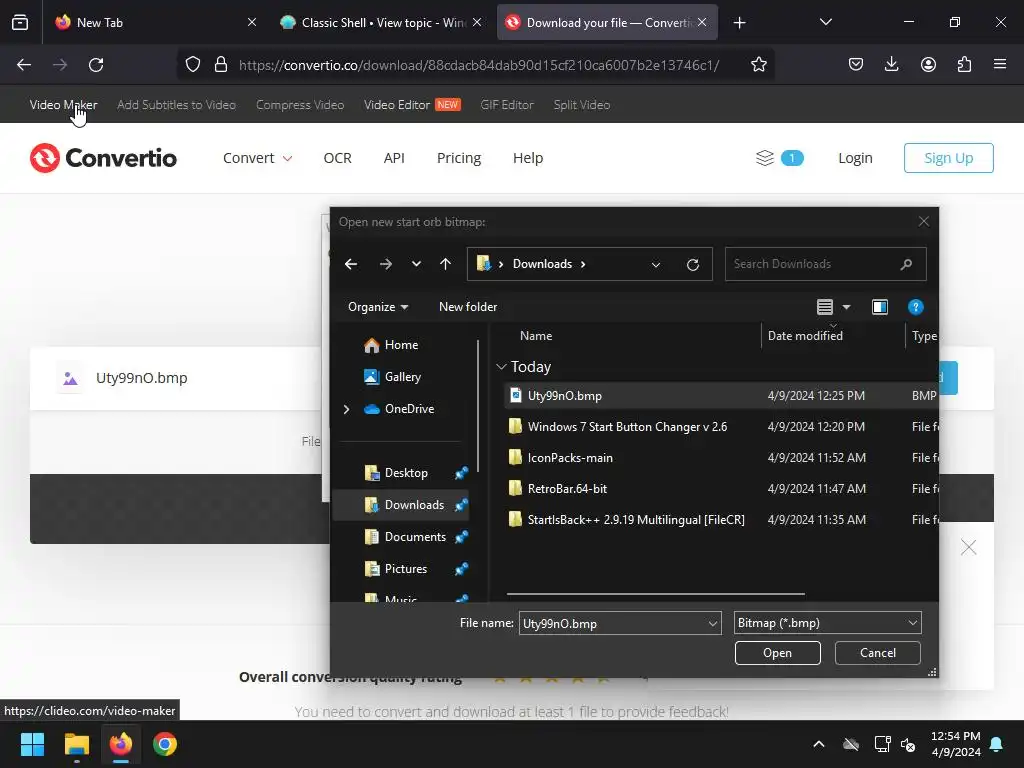Open Firefox Pocket save icon
The height and width of the screenshot is (768, 1024).
pyautogui.click(x=856, y=64)
